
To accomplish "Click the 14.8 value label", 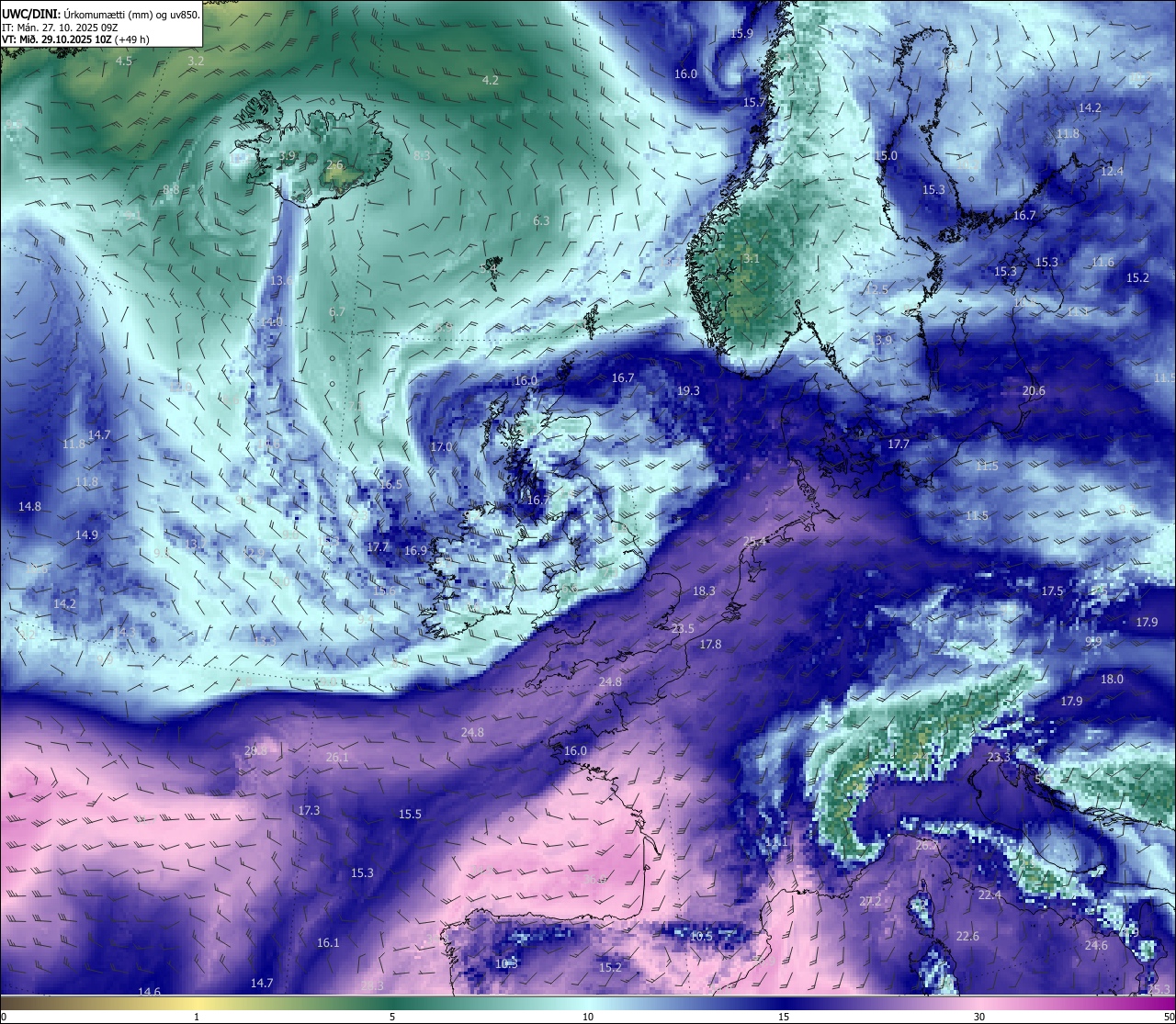I will (x=29, y=506).
